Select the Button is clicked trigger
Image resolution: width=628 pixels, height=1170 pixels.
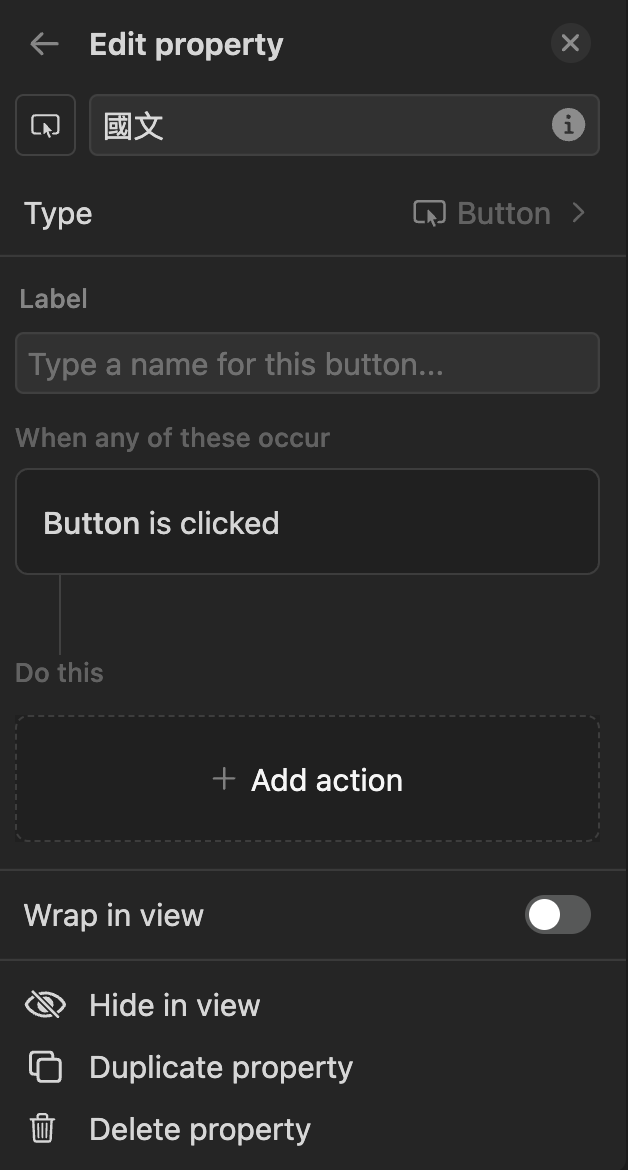[307, 523]
